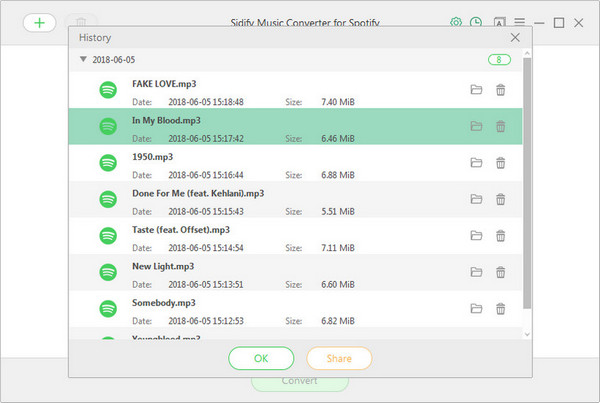Open folder for 1950.mp3
This screenshot has height=403, width=600.
click(x=476, y=163)
